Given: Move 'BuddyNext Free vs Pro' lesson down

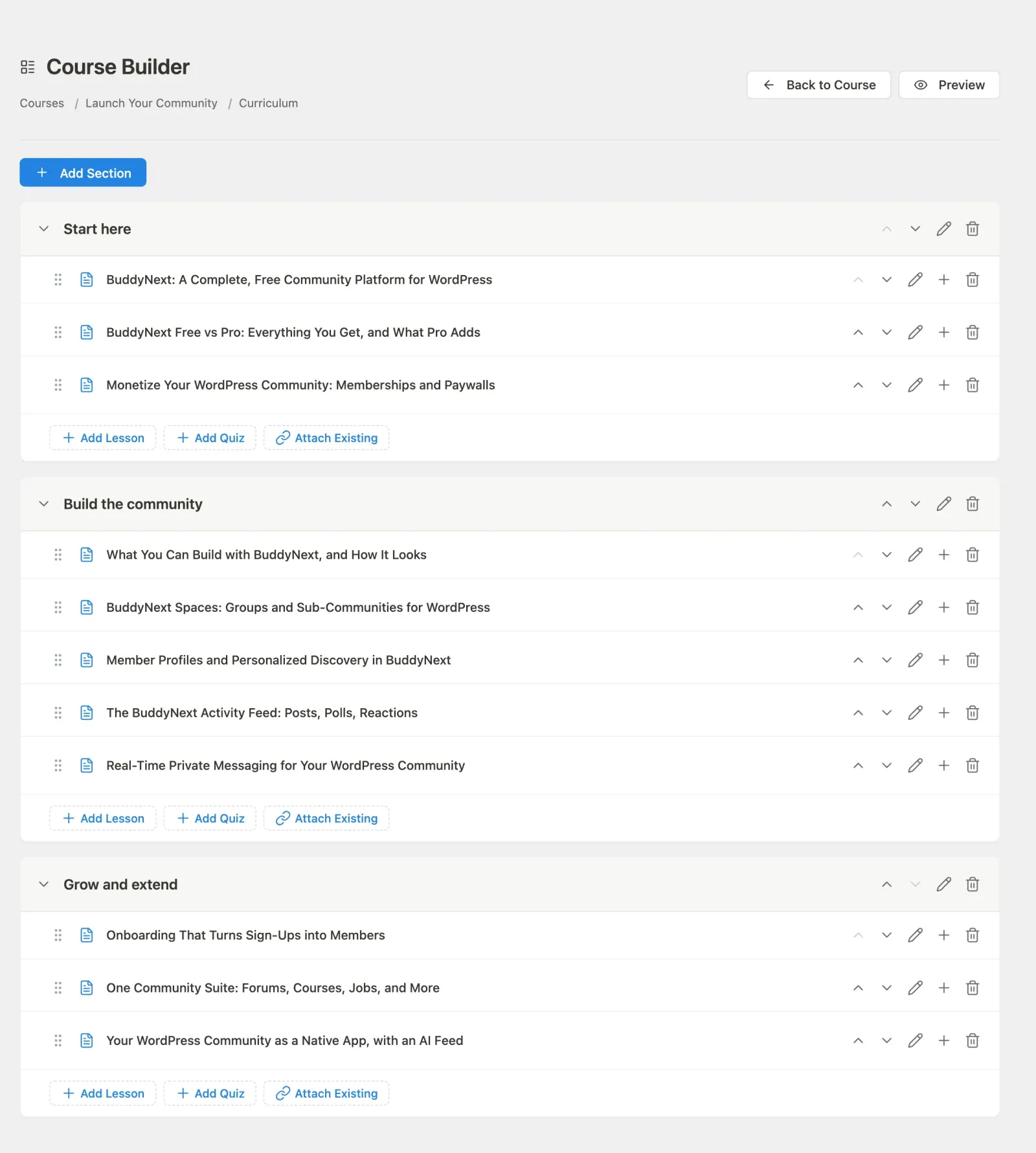Looking at the screenshot, I should pyautogui.click(x=886, y=333).
